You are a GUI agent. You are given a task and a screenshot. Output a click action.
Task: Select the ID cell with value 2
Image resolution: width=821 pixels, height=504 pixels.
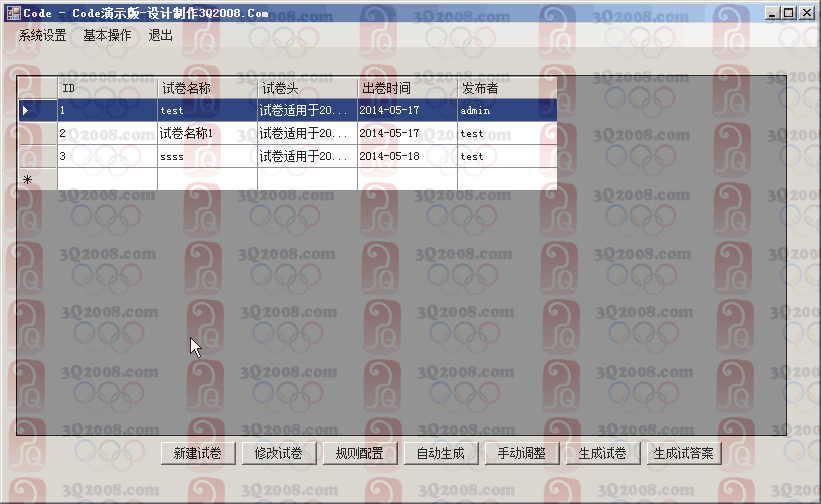click(x=107, y=133)
